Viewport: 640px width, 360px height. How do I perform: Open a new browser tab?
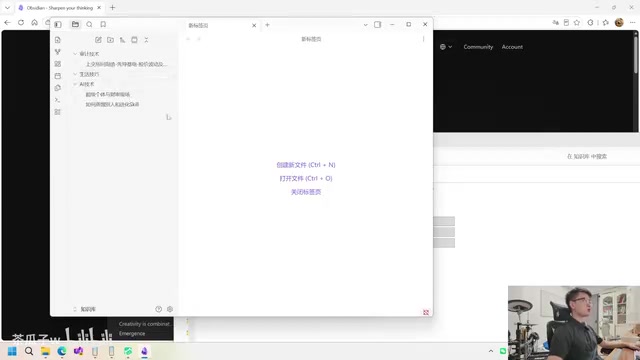click(x=113, y=8)
